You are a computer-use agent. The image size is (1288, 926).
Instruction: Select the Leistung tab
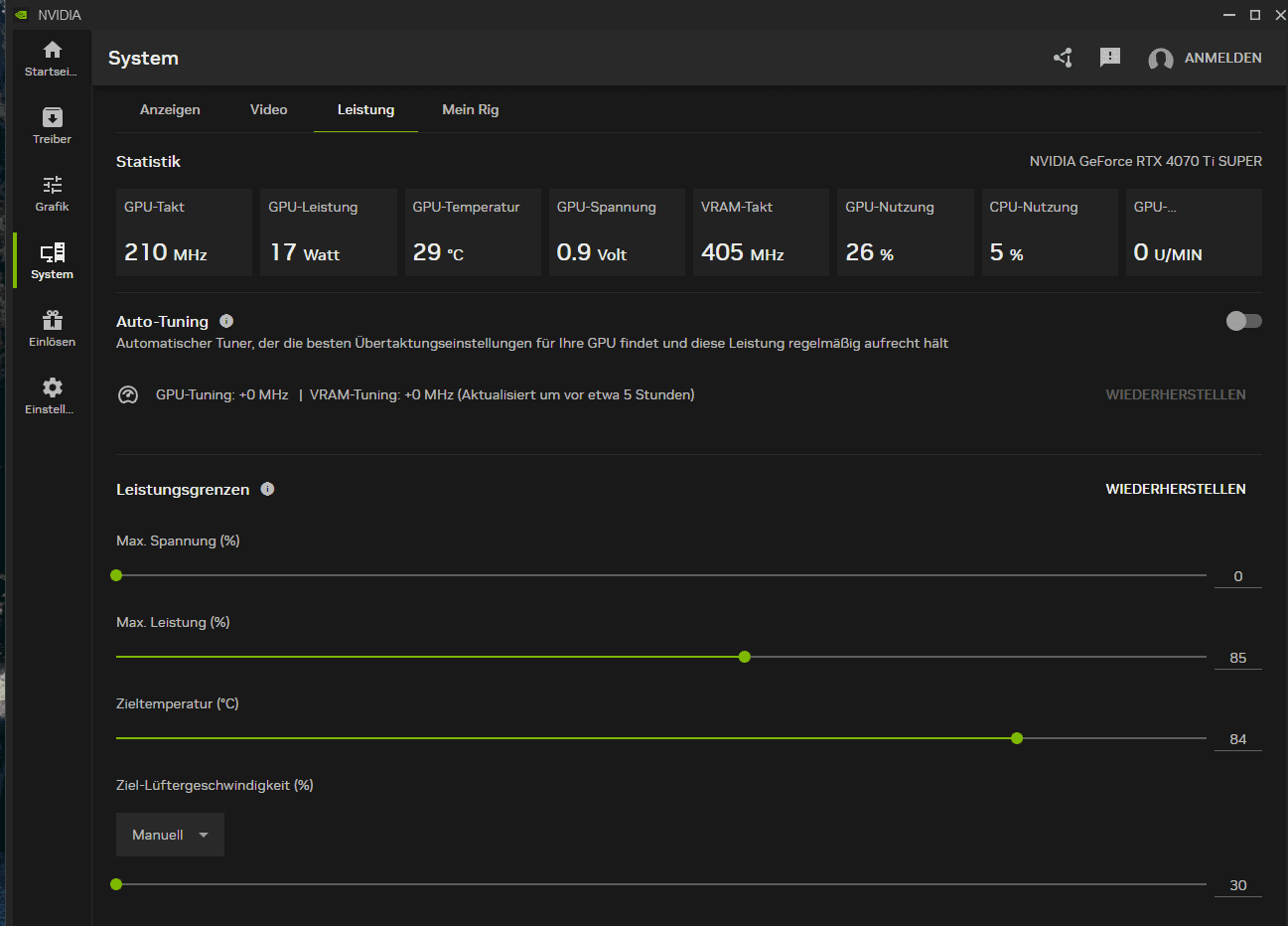coord(365,109)
